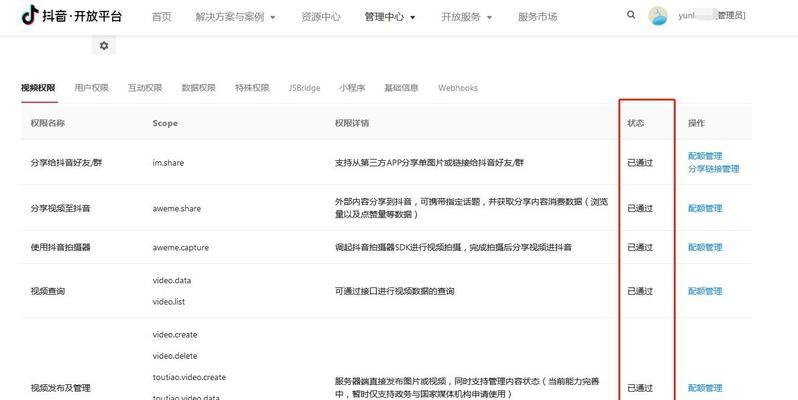Screen dimensions: 798x400
Task: Select 使用抖音拍摄器 permission name
Action: tap(61, 247)
